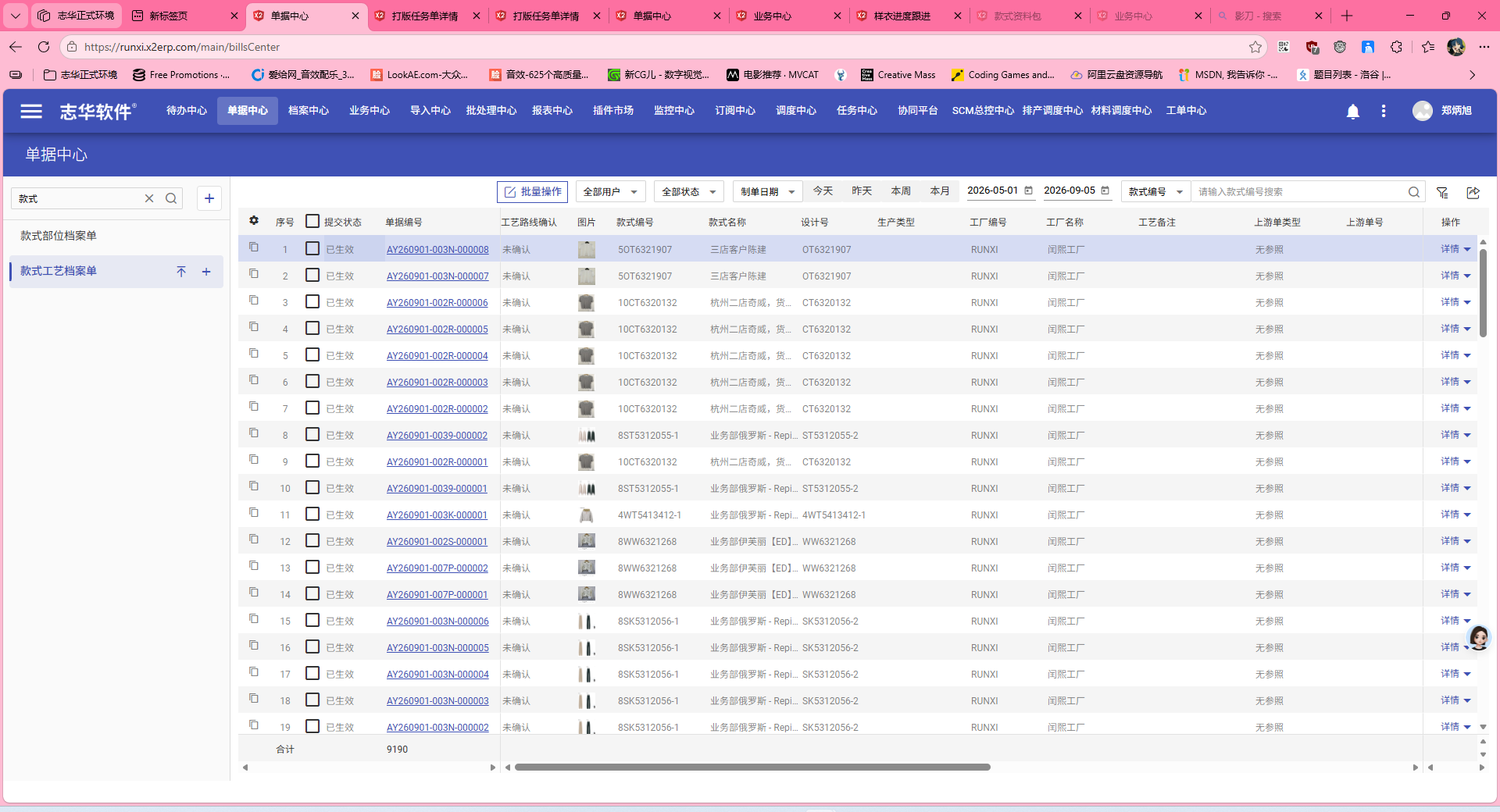Pin 款式工艺档案单 to top with arrow icon
Screen dimensions: 1500x812
tap(181, 272)
